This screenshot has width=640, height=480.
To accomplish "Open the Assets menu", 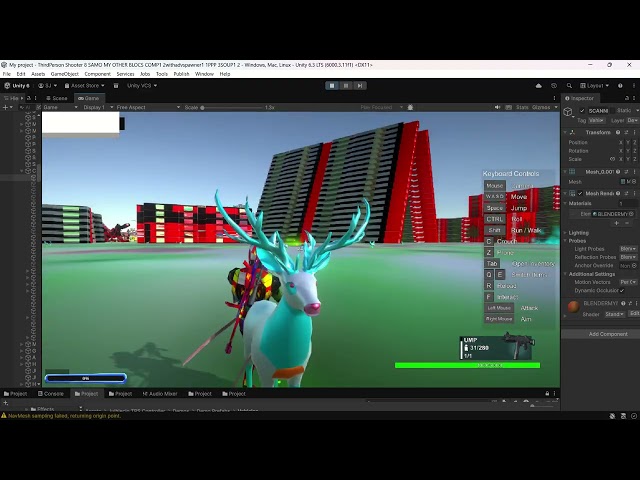I will 38,74.
